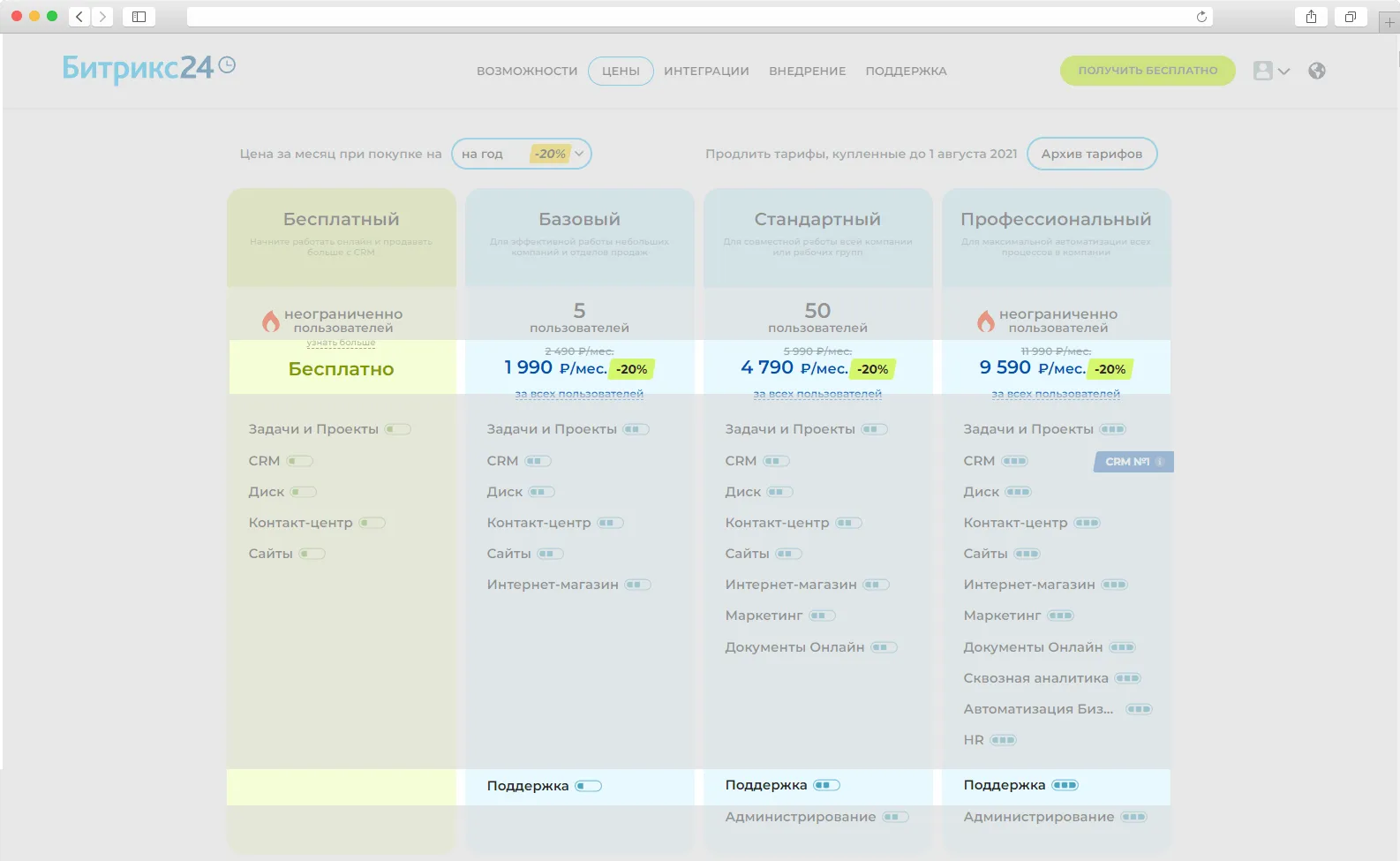Open the ЦЕНЫ navigation tab
This screenshot has width=1400, height=861.
[621, 71]
